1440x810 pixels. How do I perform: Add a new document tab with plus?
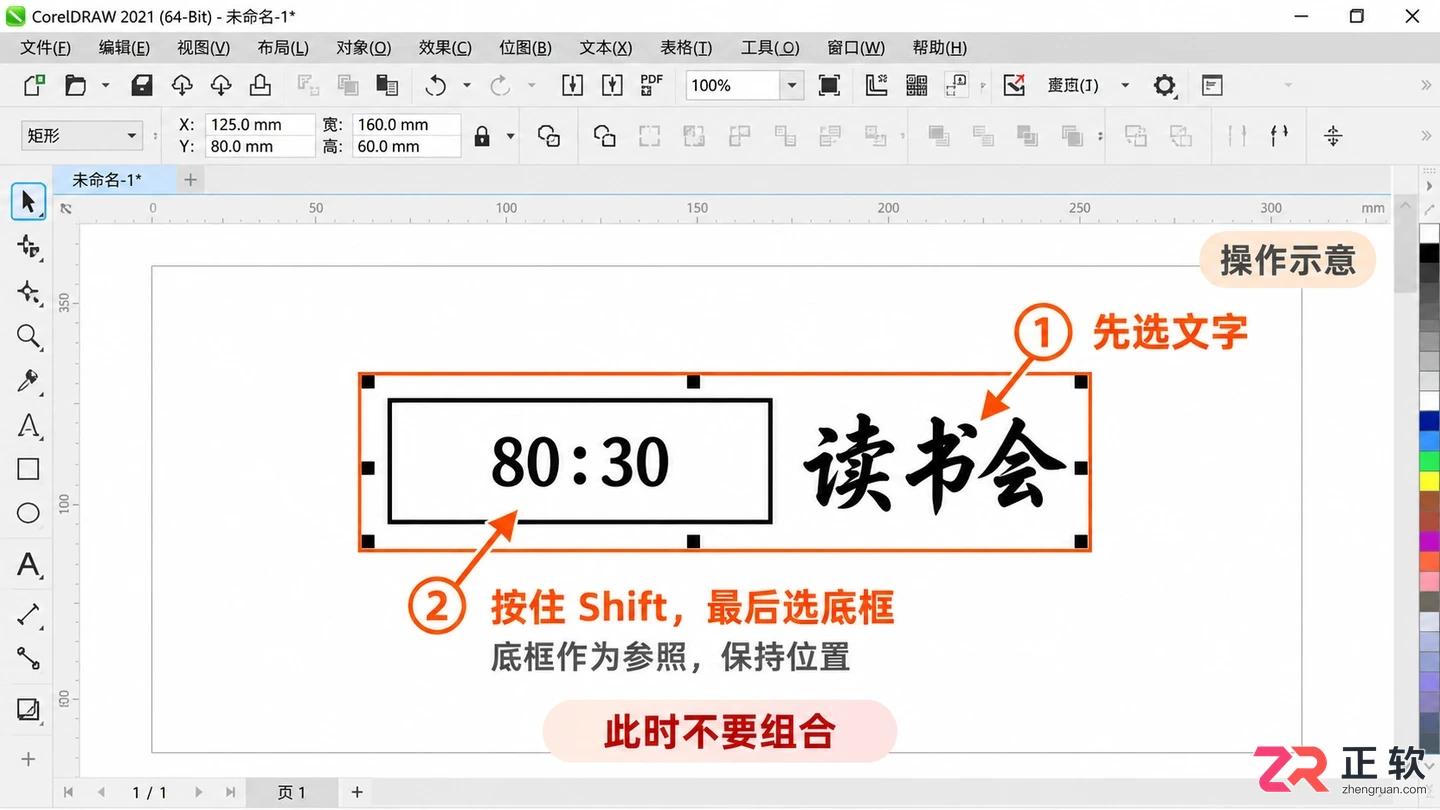[x=190, y=180]
